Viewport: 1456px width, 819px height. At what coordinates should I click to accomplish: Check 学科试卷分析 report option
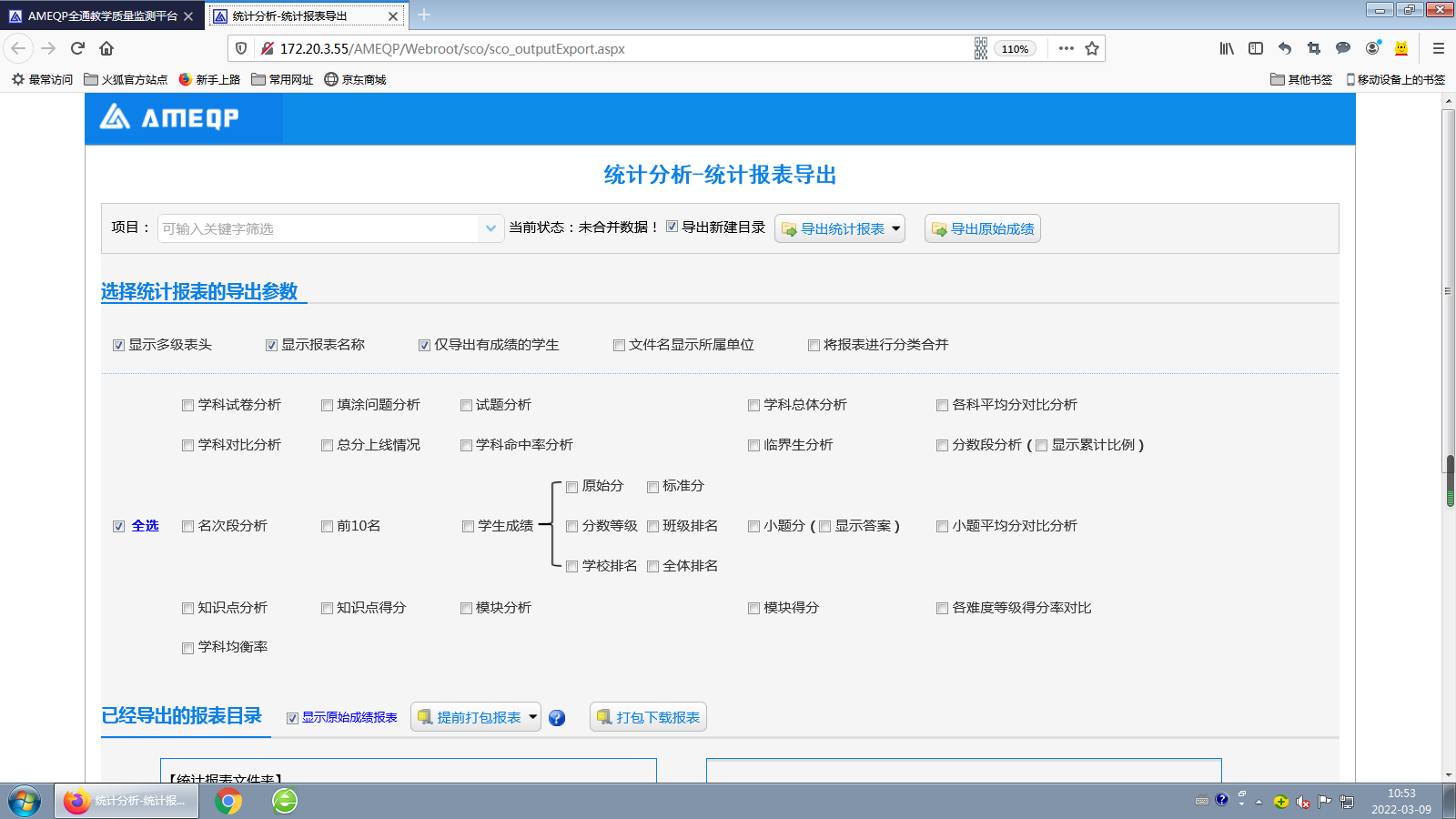(187, 405)
